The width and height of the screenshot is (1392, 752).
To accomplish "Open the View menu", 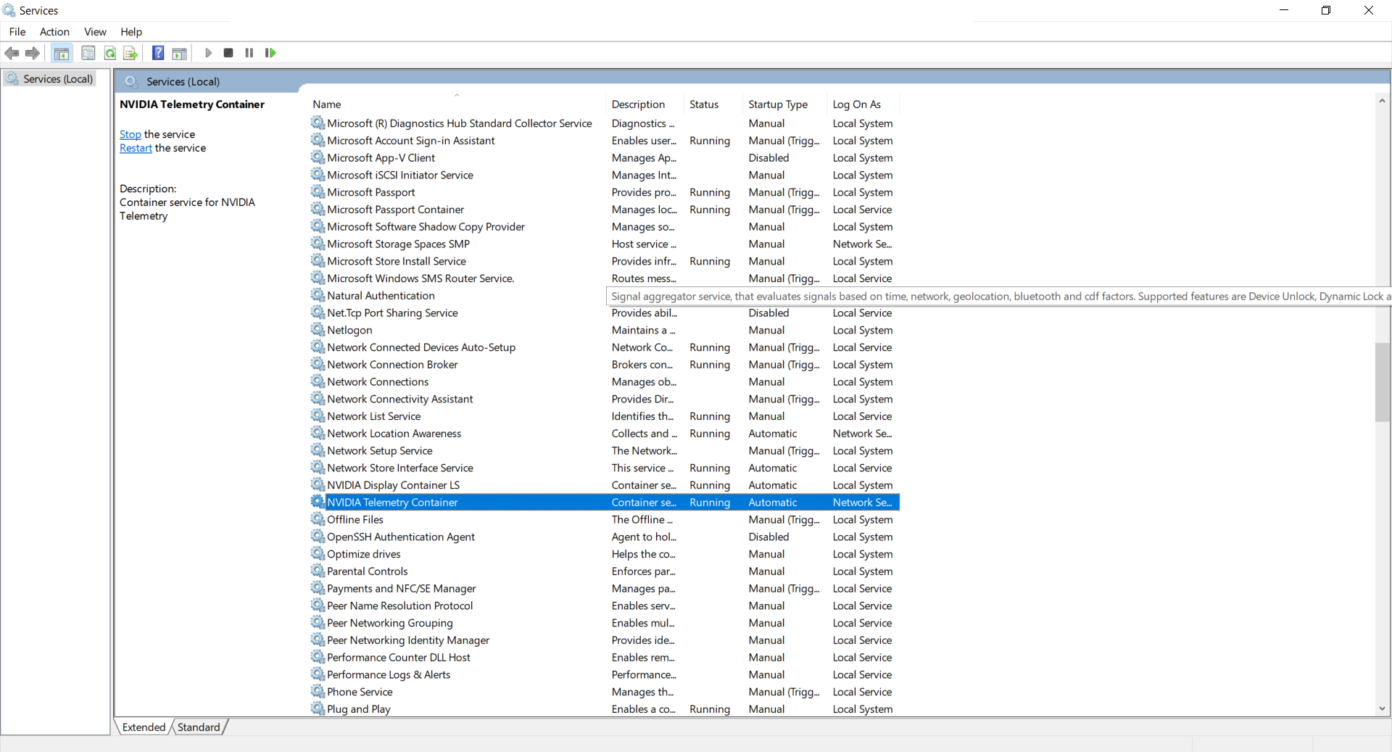I will click(x=95, y=32).
